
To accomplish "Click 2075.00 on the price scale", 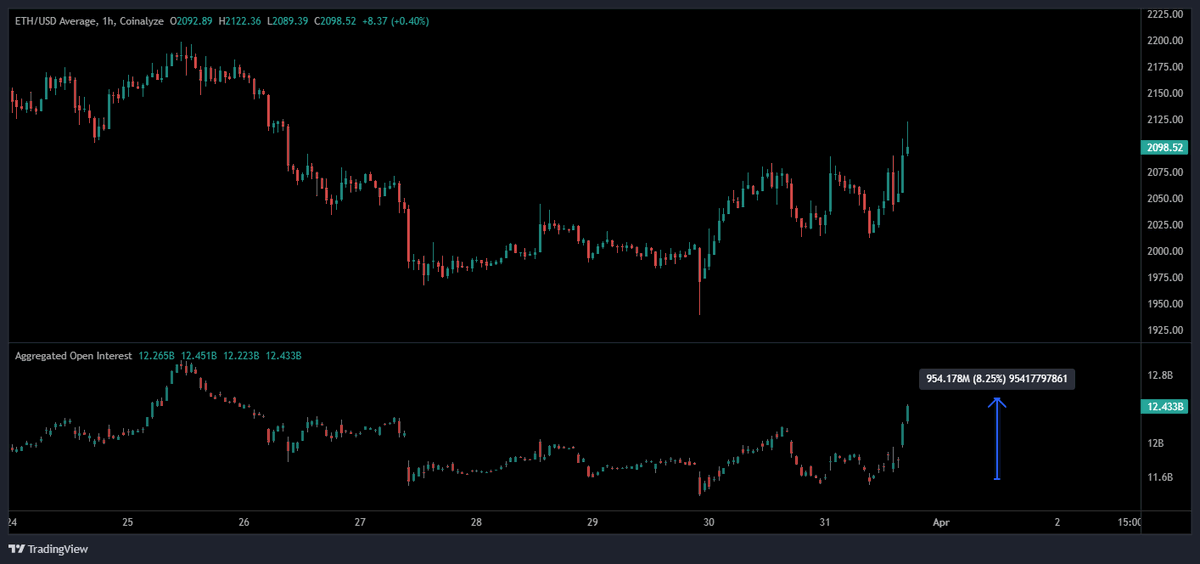I will (1166, 173).
